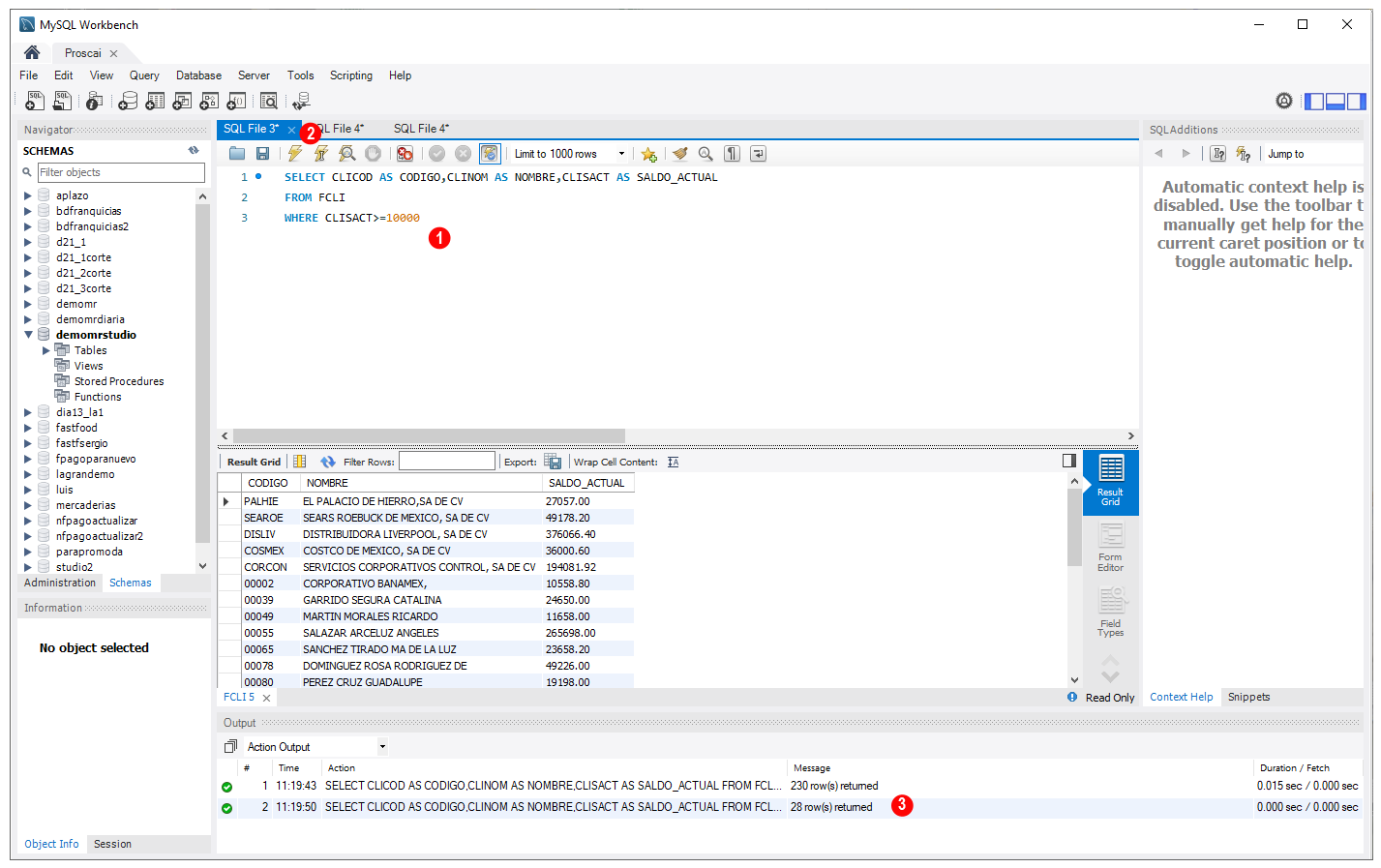Toggle wrap cell content in results

[674, 462]
